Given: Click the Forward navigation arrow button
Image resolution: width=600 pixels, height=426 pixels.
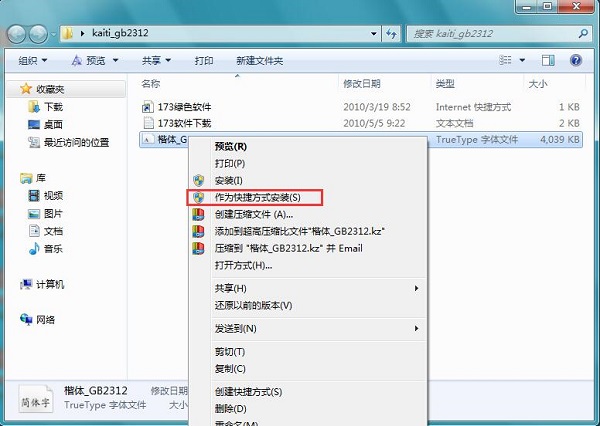Looking at the screenshot, I should click(38, 34).
